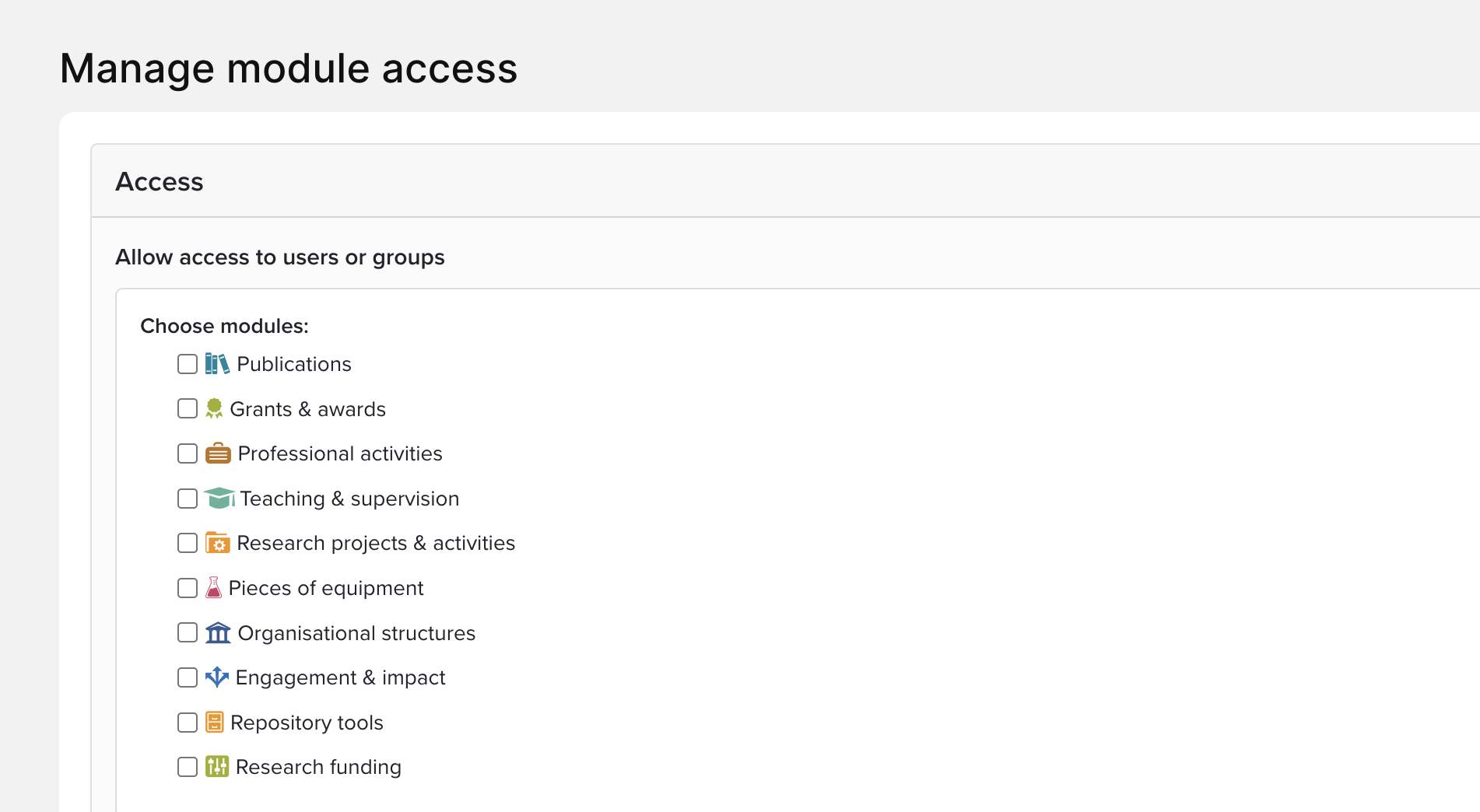Viewport: 1480px width, 812px height.
Task: Check the Professional activities checkbox
Action: pyautogui.click(x=188, y=453)
